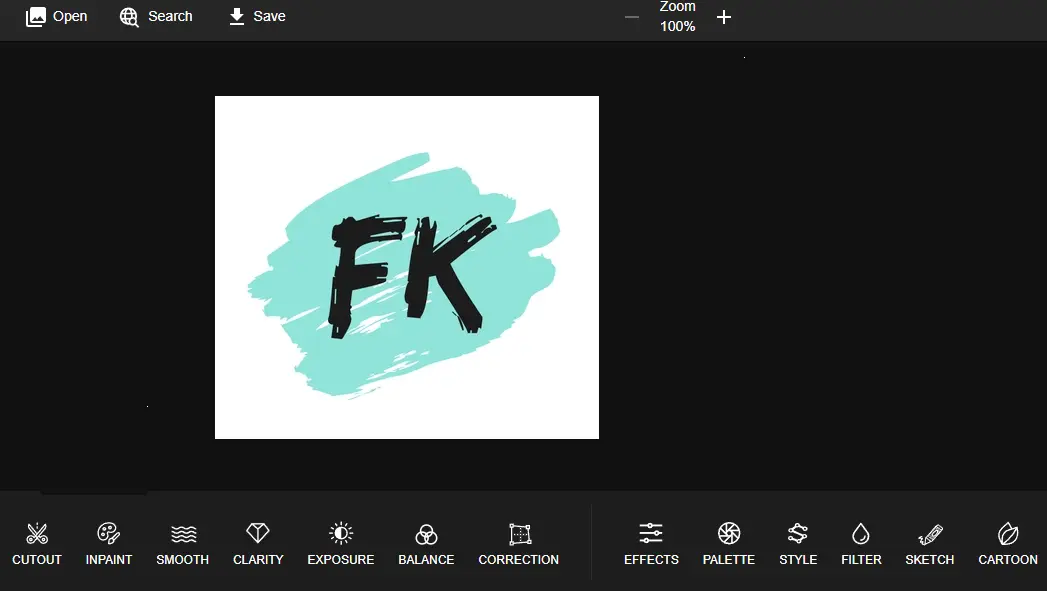The width and height of the screenshot is (1047, 591).
Task: Select the Inpaint palette tool
Action: (x=109, y=544)
